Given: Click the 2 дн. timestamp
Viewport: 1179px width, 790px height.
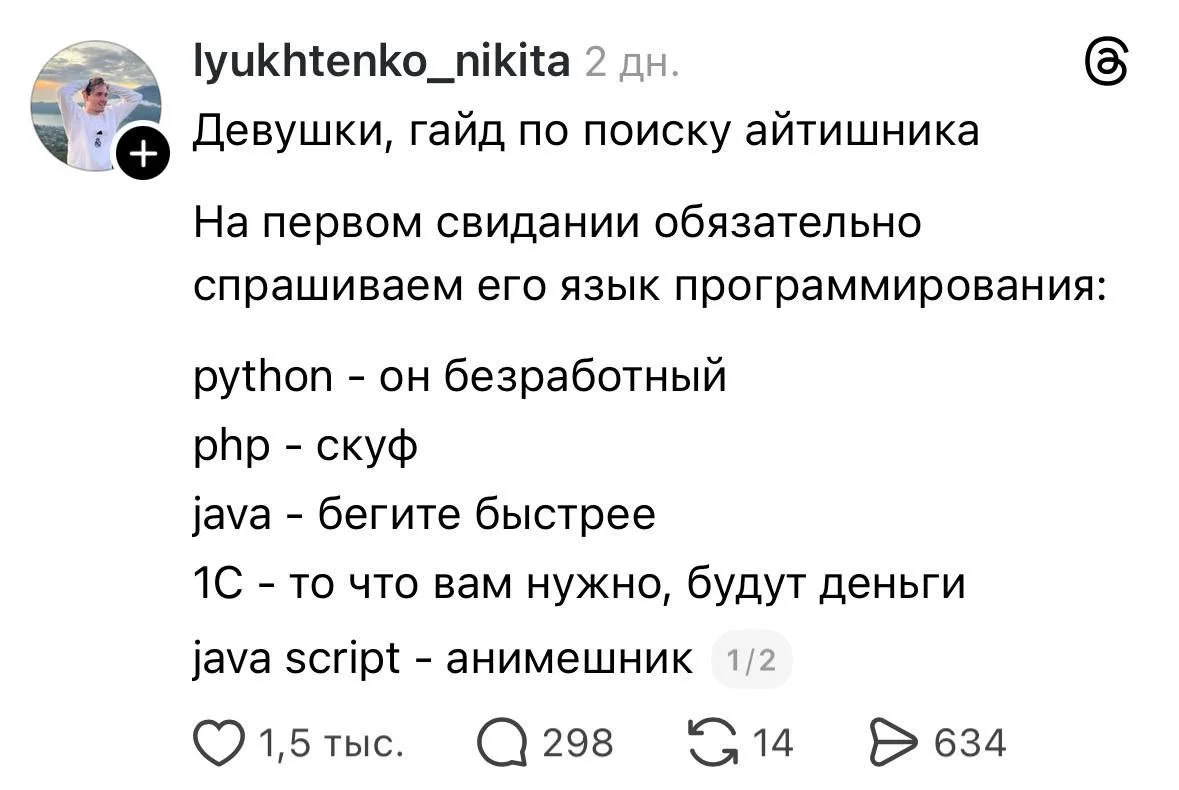Looking at the screenshot, I should tap(631, 62).
